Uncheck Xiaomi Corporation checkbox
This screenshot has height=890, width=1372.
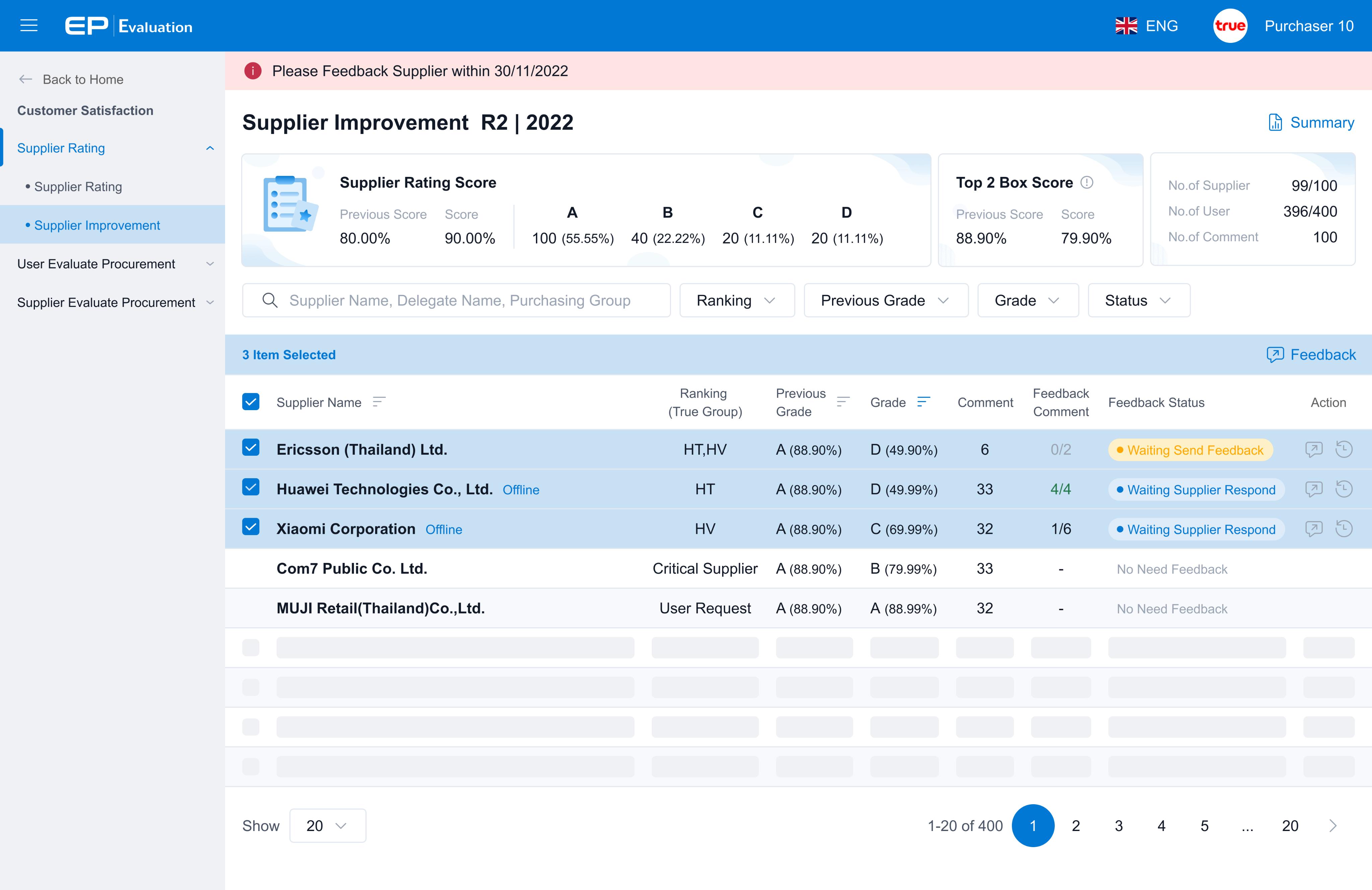pos(251,527)
